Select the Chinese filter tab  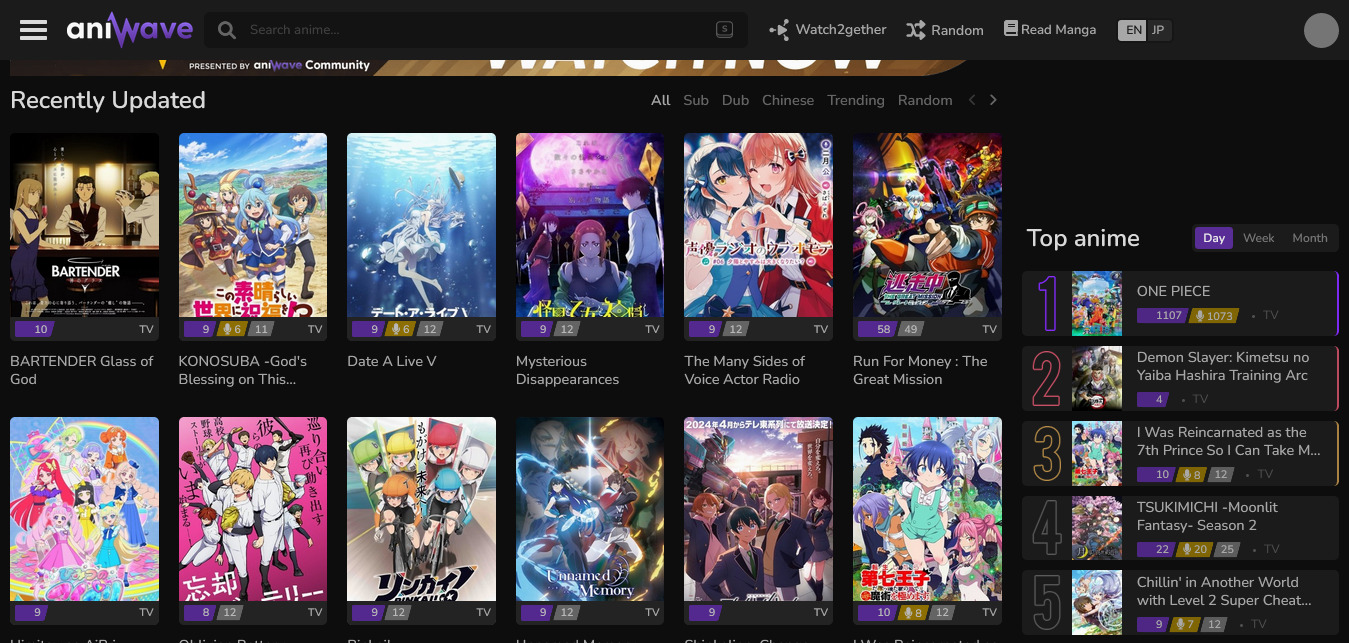788,100
